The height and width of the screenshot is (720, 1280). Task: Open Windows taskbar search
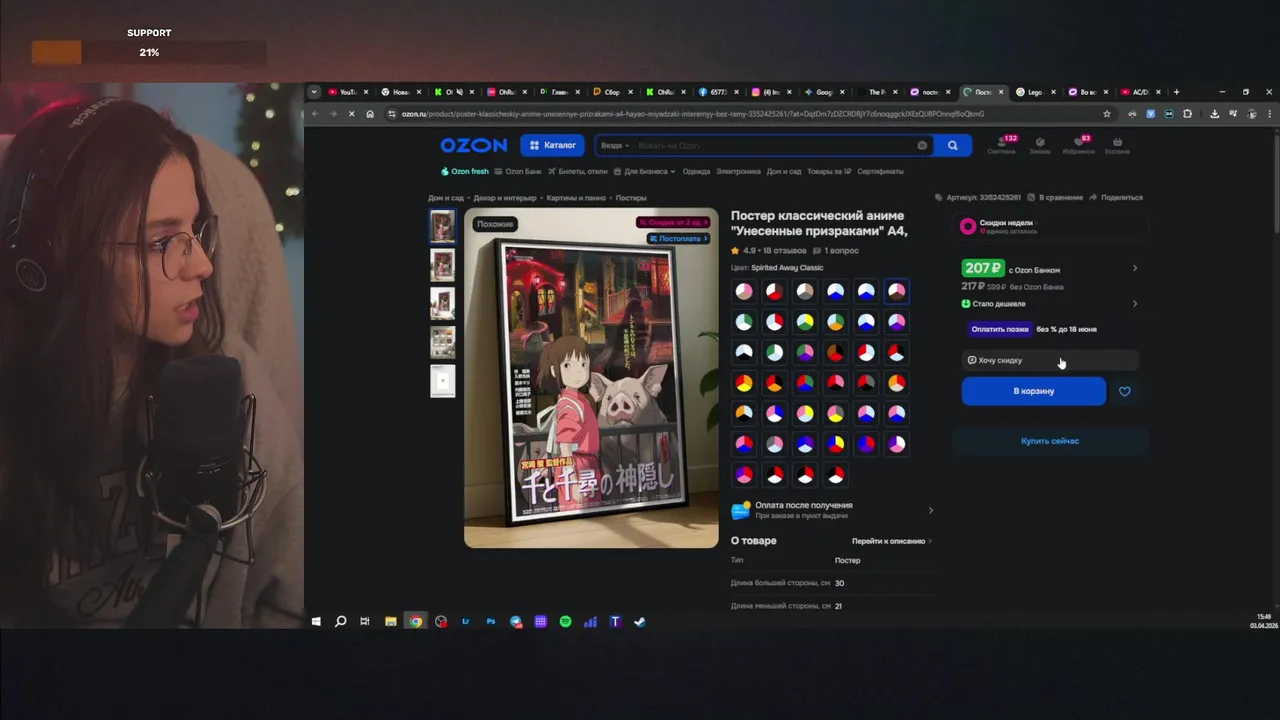(340, 621)
